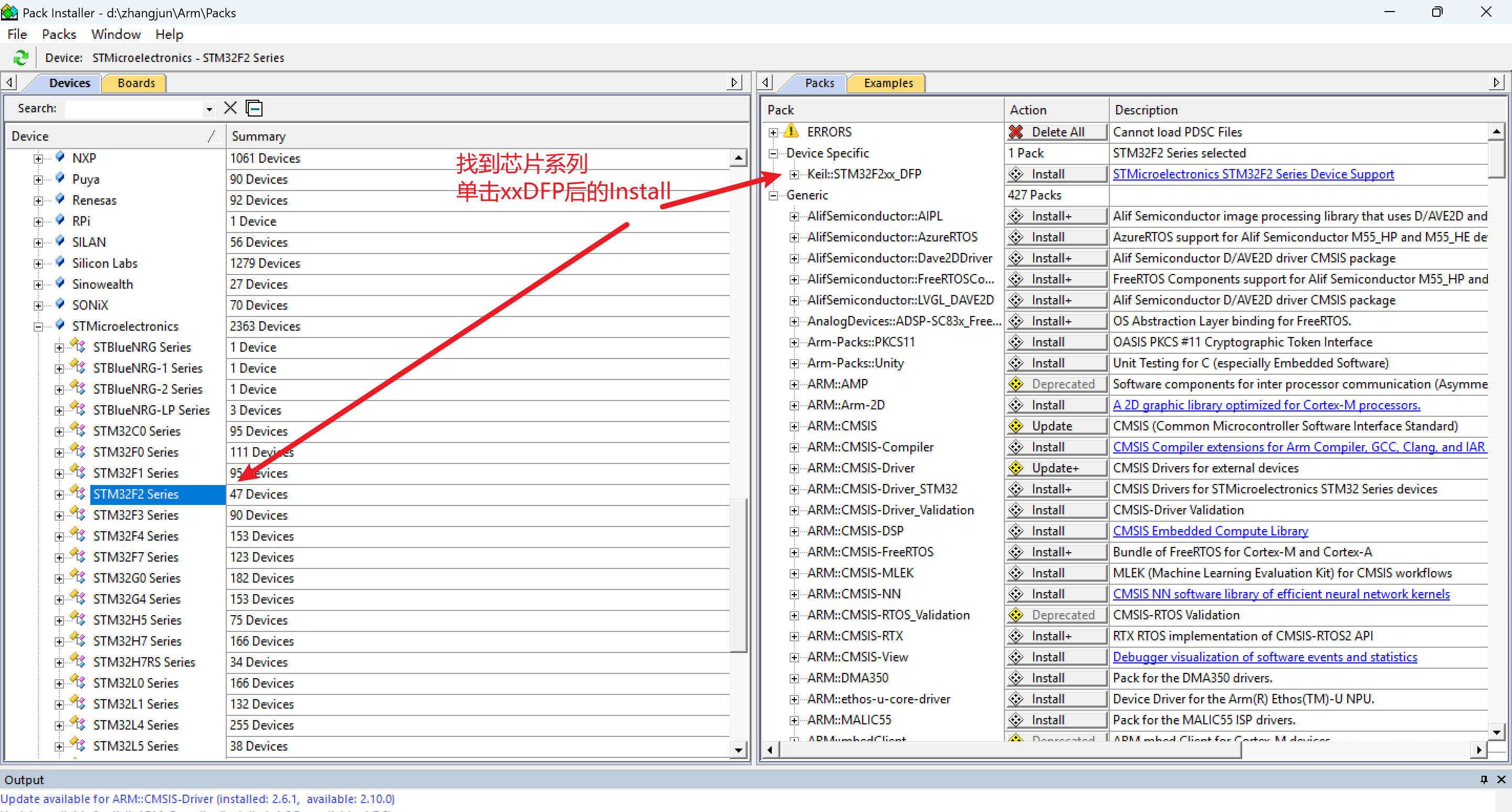The image size is (1512, 812).
Task: Click the STM32H7 Series family icon
Action: pos(78,640)
